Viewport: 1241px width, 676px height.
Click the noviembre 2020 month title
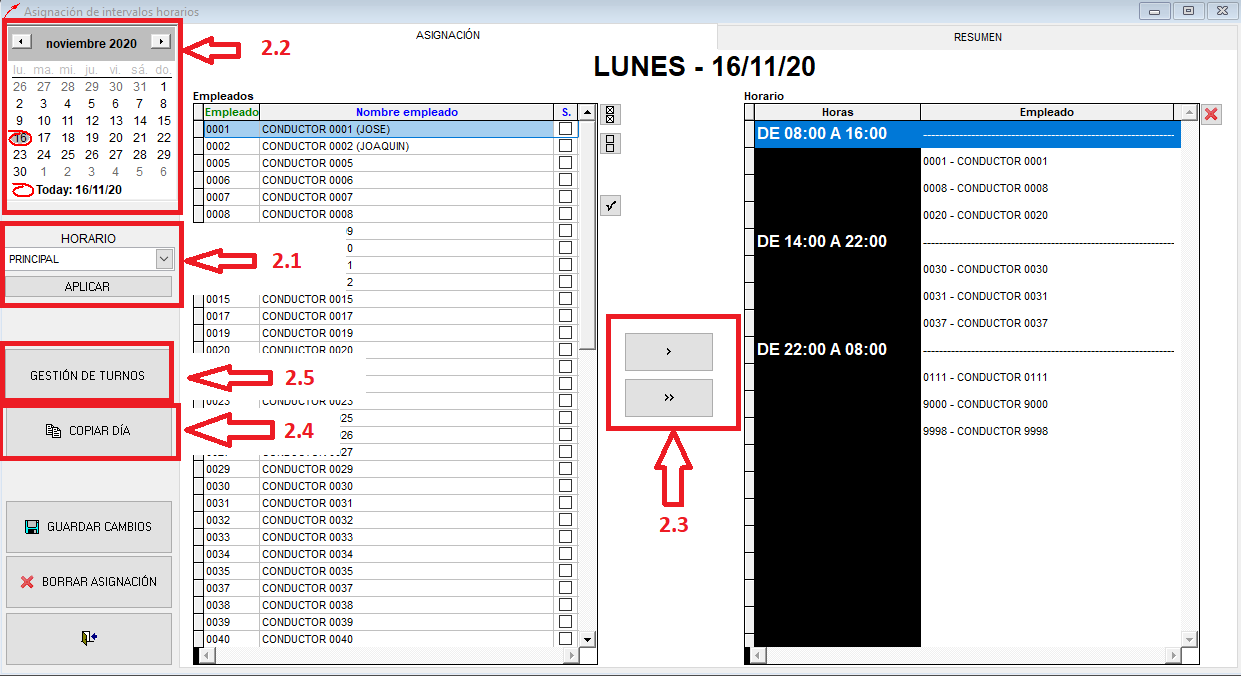click(x=91, y=44)
